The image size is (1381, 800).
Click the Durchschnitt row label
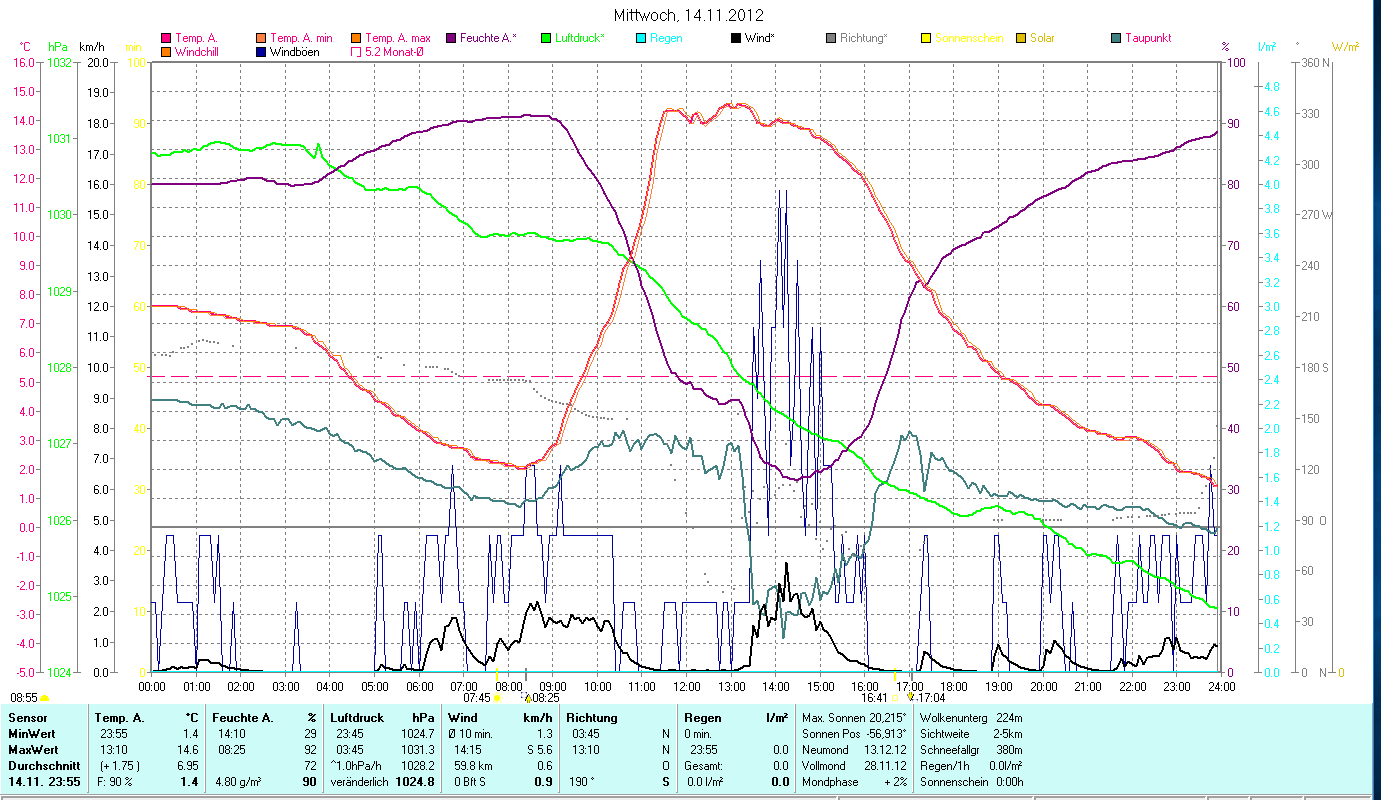point(42,765)
